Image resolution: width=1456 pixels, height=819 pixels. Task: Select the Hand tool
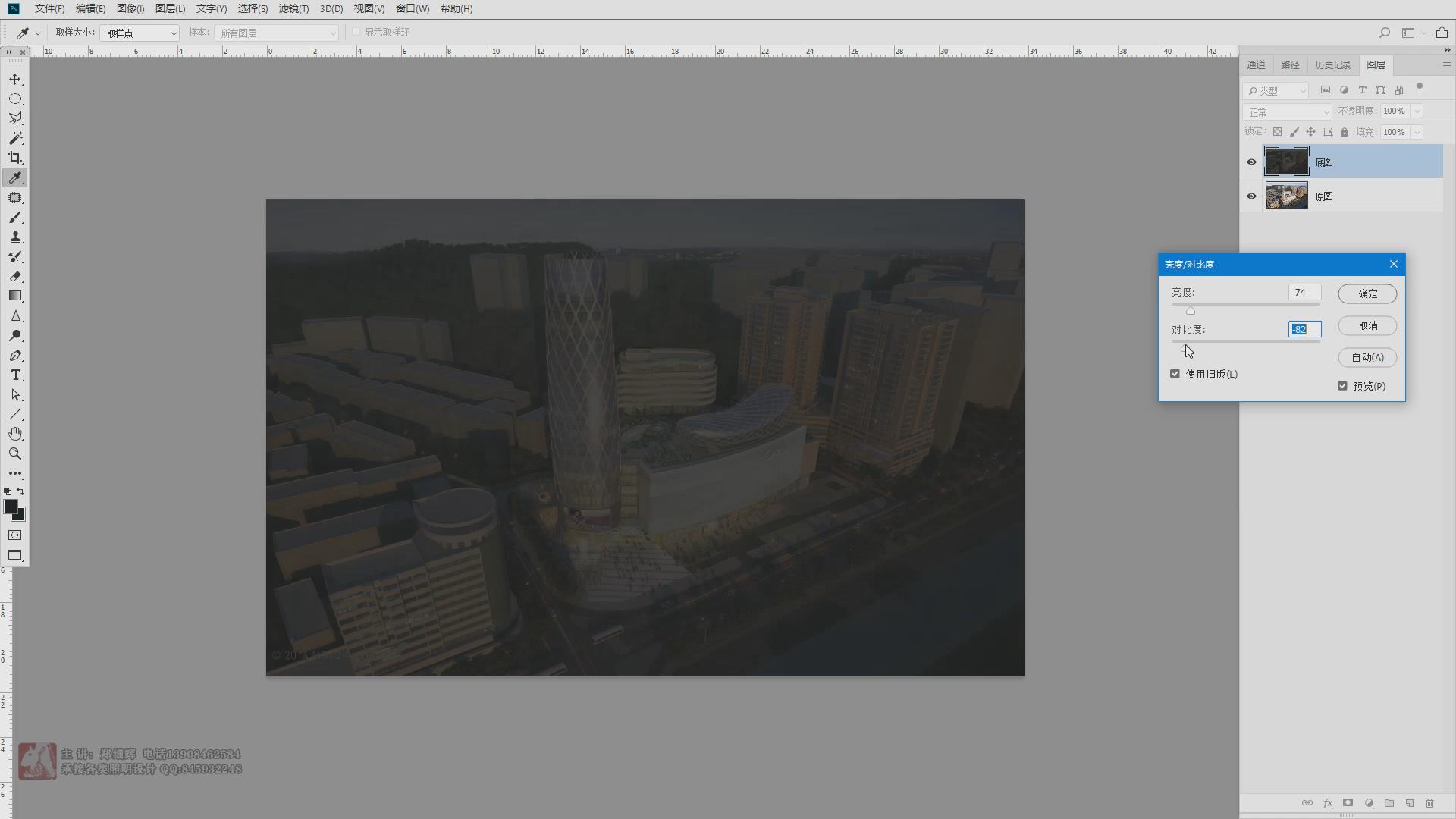(15, 435)
